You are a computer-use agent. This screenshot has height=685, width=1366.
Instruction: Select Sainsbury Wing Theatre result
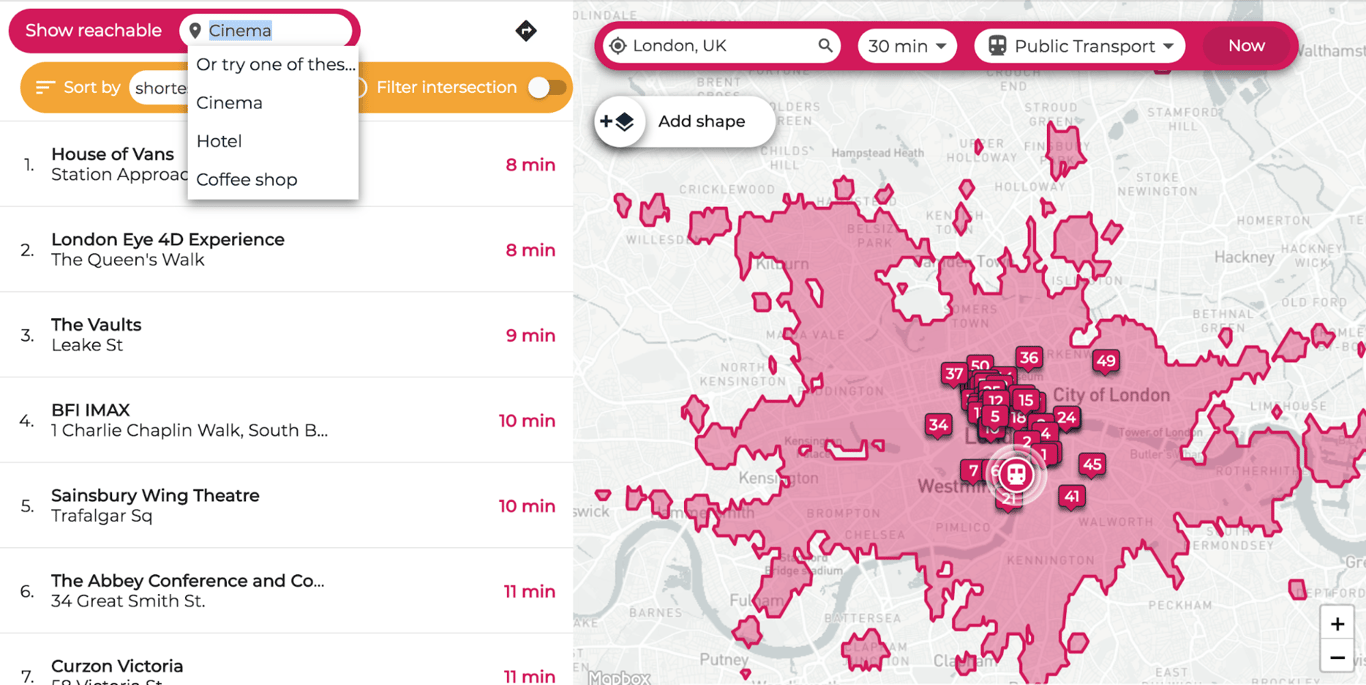(x=287, y=506)
